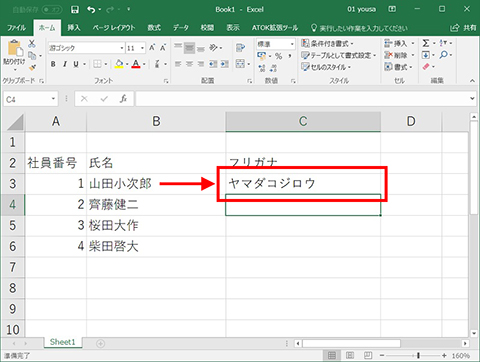Screen dimensions: 480x362
Task: Click the increase decimal icon
Action: point(262,68)
